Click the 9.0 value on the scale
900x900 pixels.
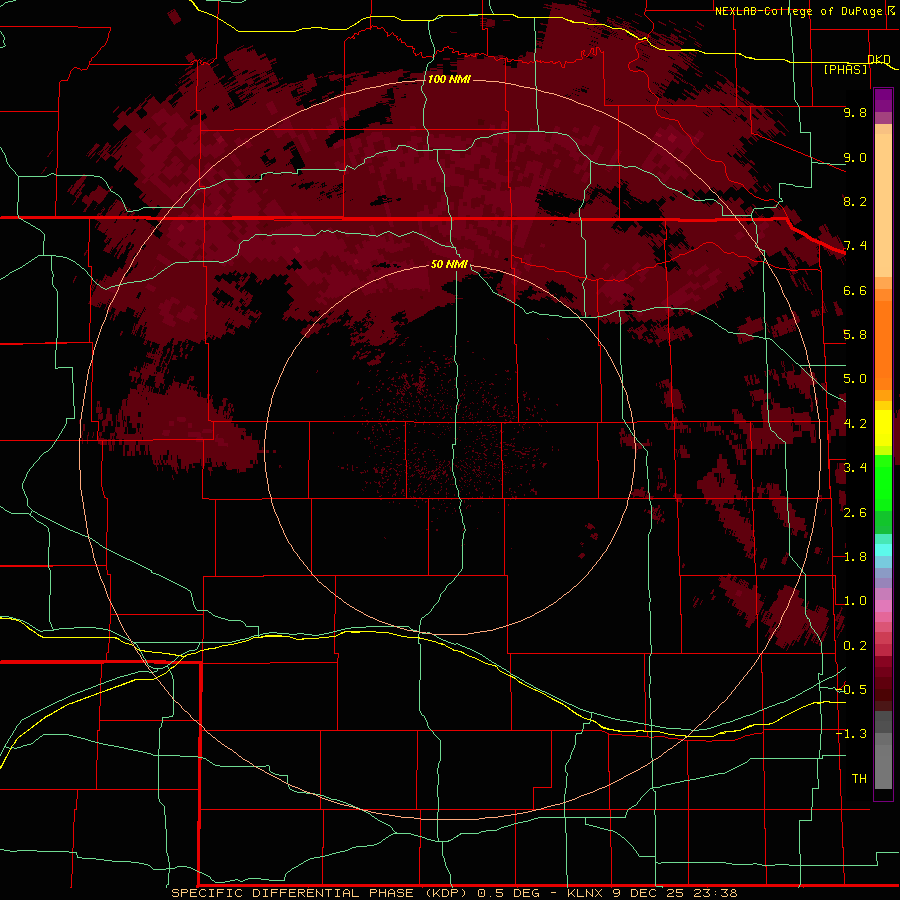point(855,157)
